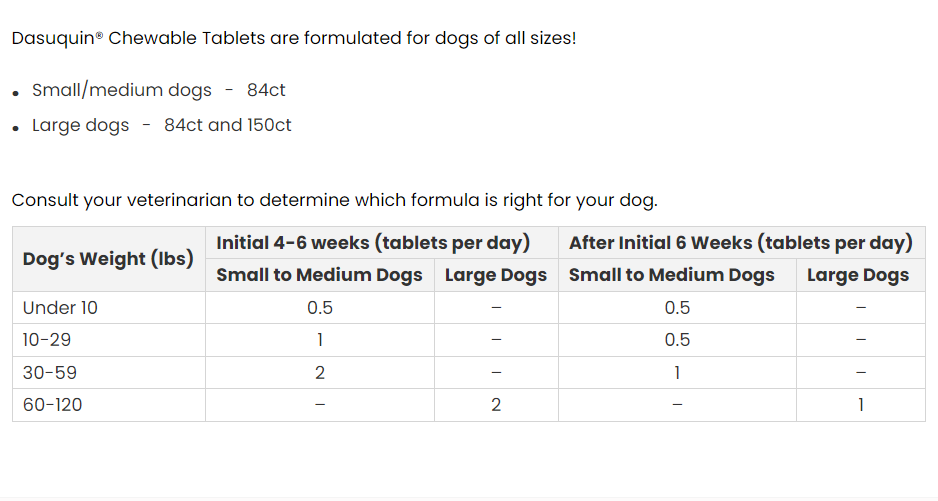Click the 30-59 weight row label

point(50,372)
